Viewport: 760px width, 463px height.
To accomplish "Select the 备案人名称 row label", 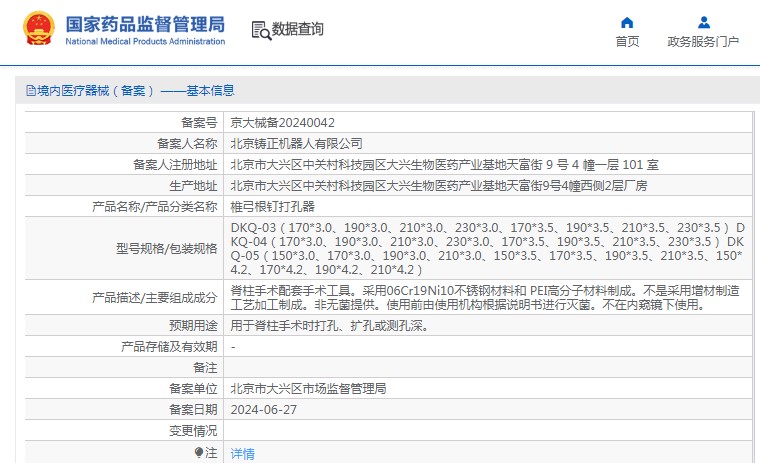I will tap(187, 144).
